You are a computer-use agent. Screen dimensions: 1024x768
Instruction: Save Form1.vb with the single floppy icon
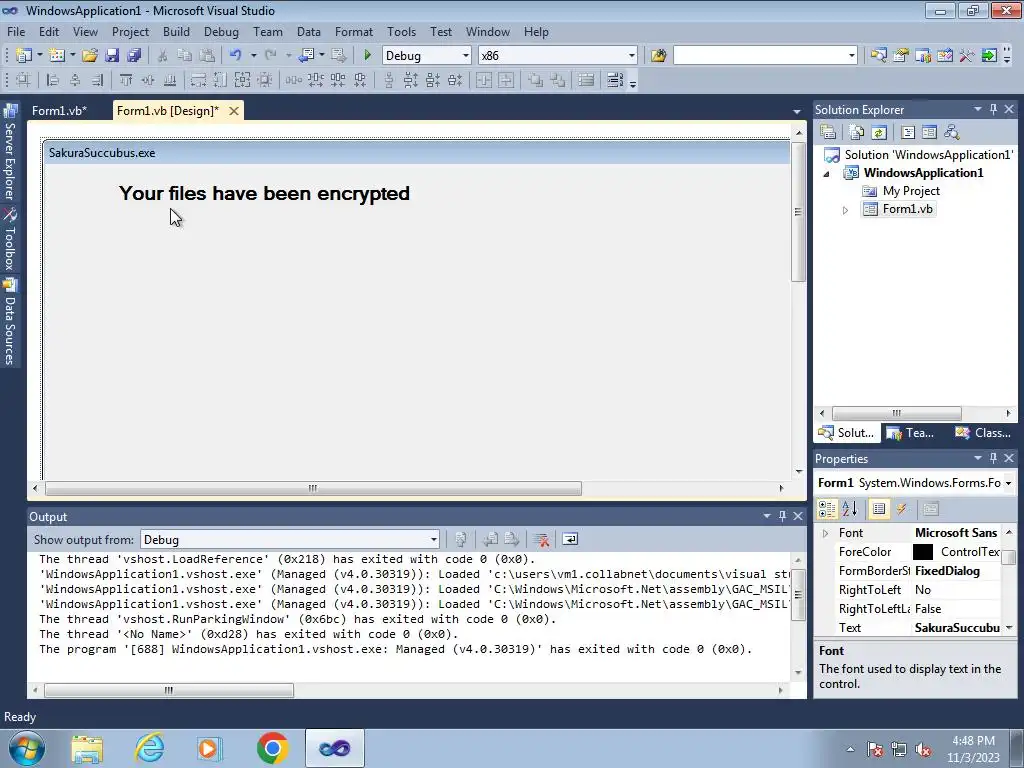(112, 56)
